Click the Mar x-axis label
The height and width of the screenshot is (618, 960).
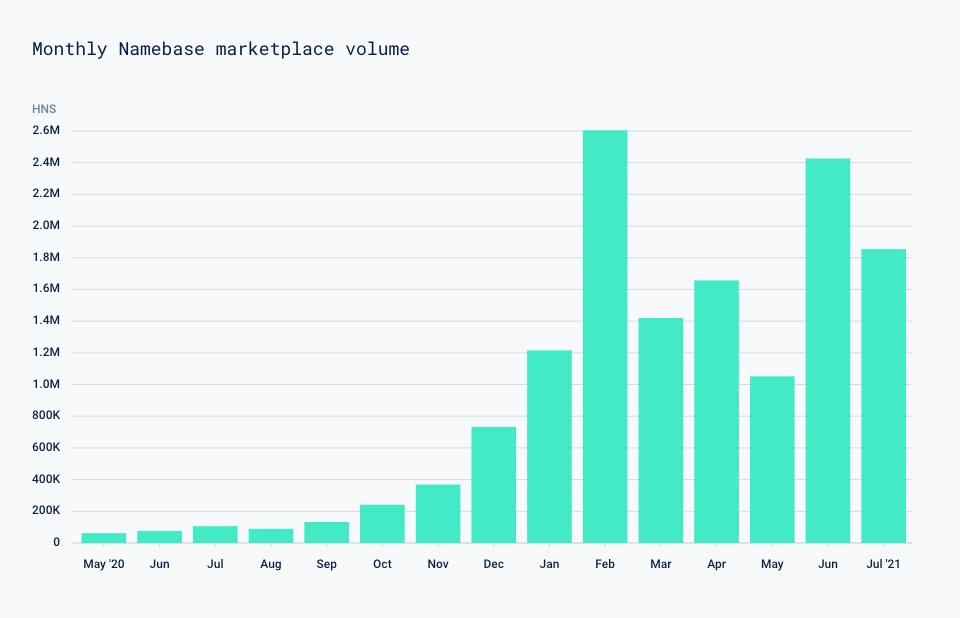point(661,564)
